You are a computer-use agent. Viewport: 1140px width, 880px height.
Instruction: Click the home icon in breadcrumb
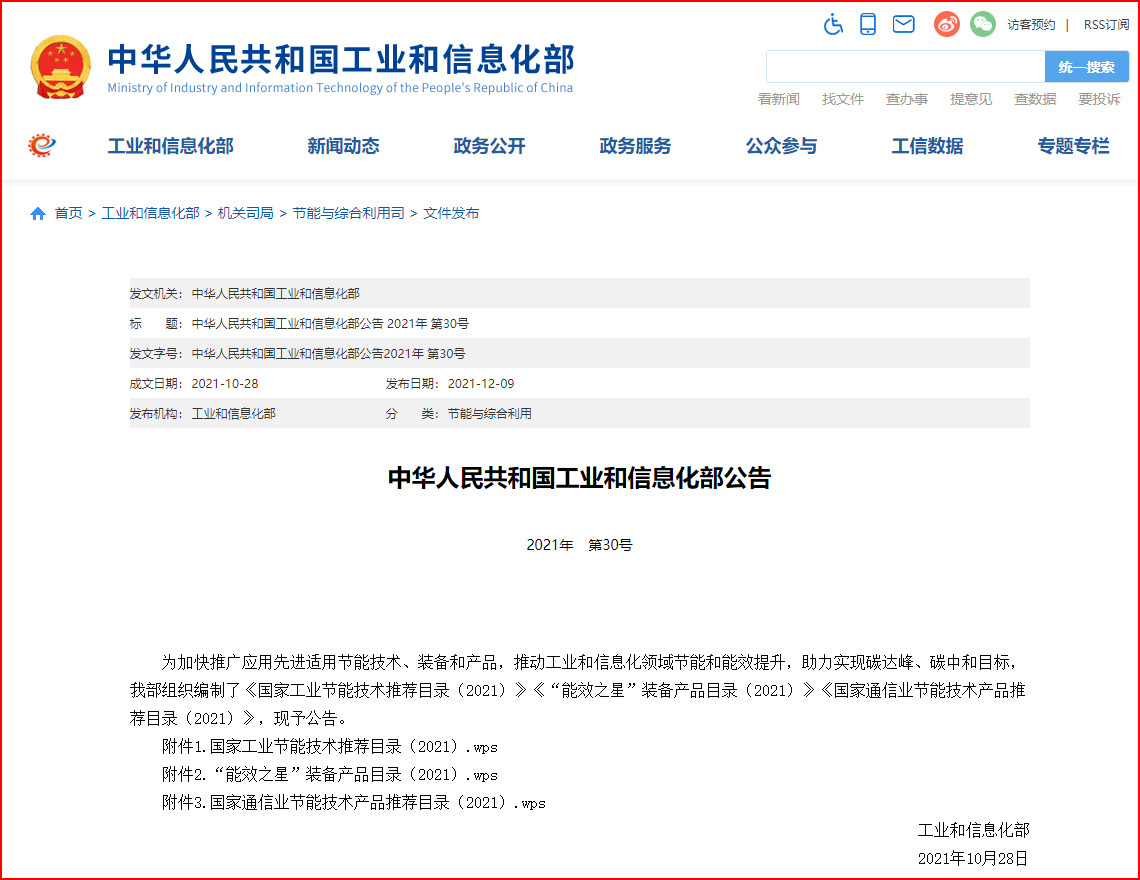click(x=38, y=213)
